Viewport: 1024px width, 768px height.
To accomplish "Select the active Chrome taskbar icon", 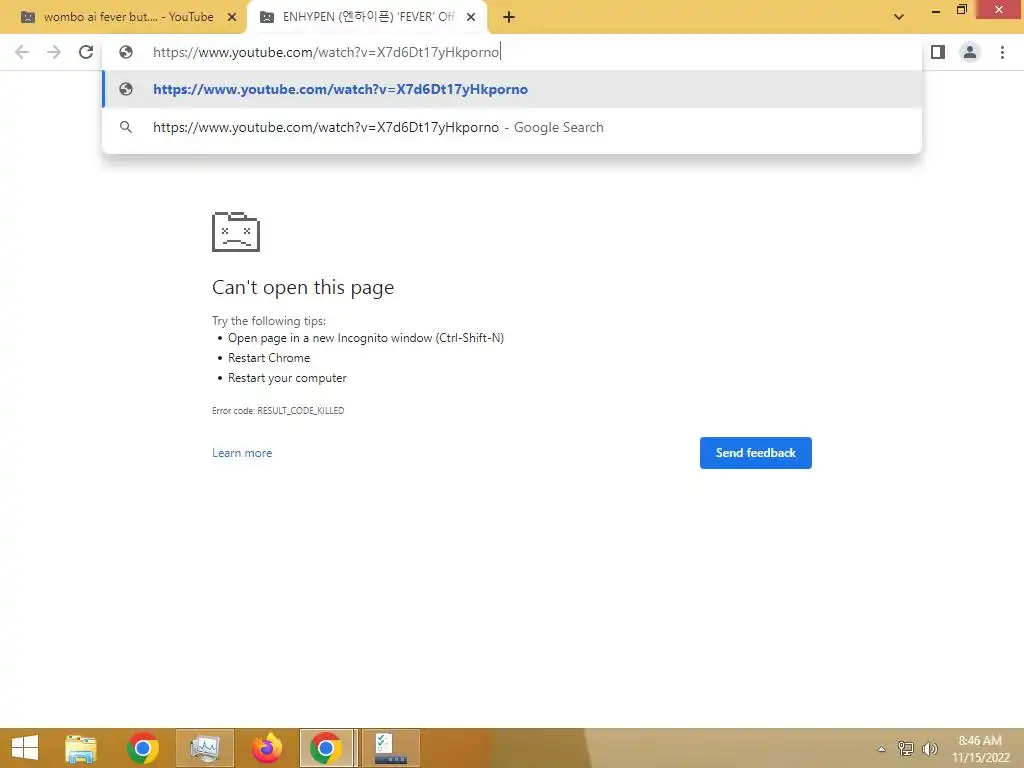I will (327, 748).
